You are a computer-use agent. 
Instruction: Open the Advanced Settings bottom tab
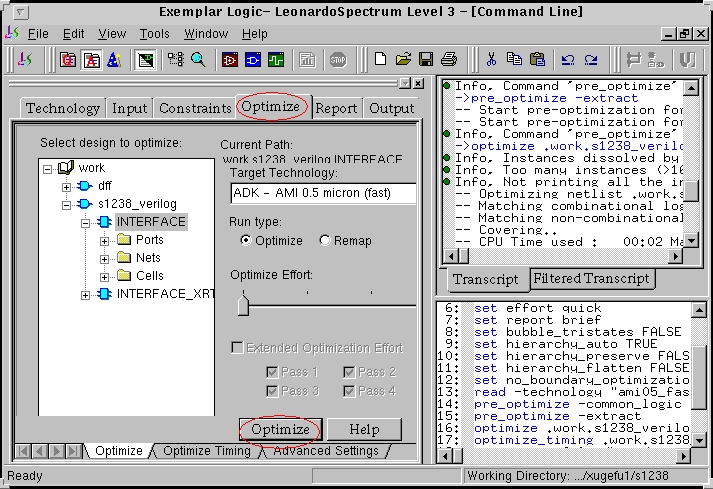point(326,451)
